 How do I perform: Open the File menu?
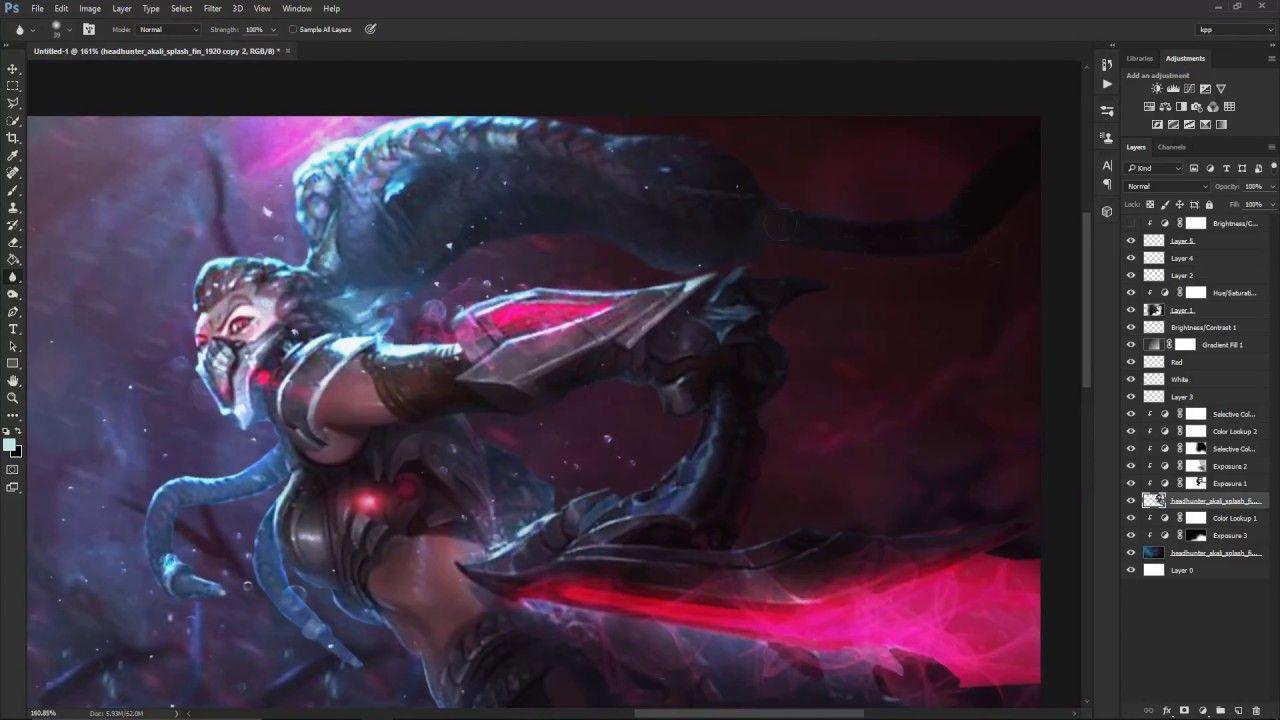pos(37,8)
